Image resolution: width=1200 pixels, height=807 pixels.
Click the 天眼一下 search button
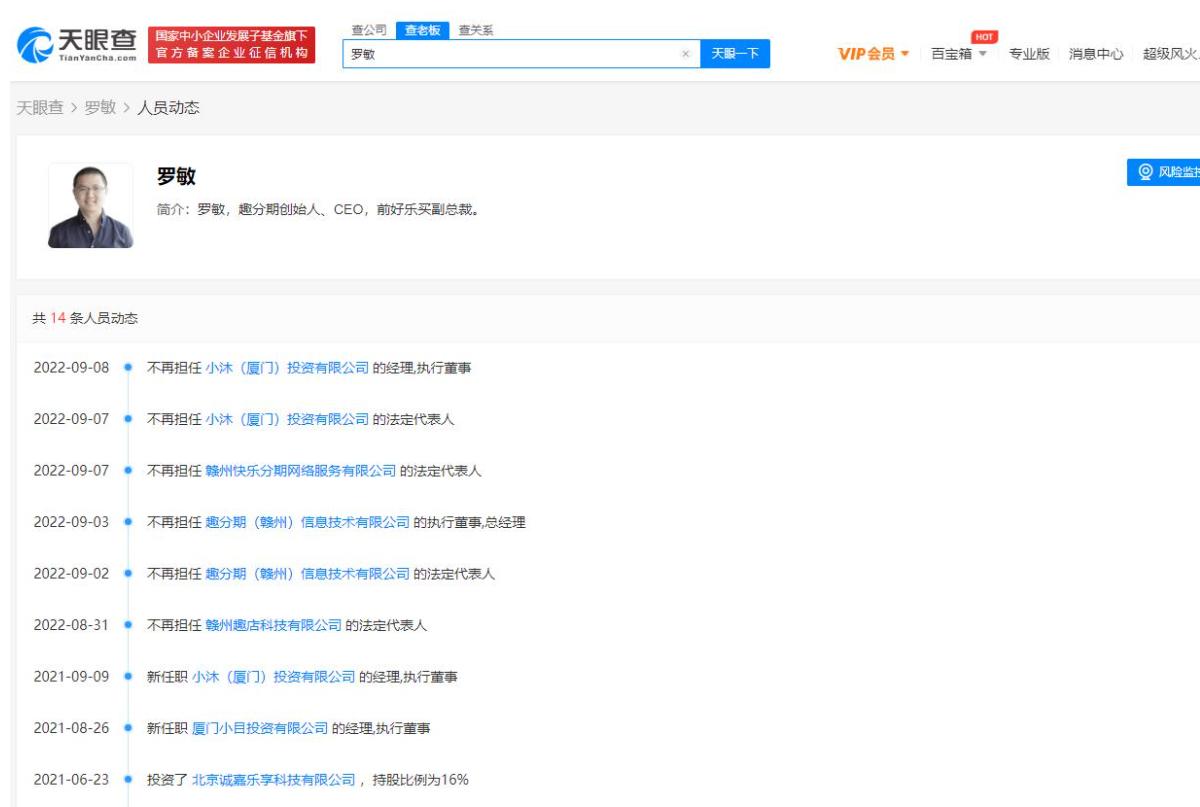[x=738, y=53]
